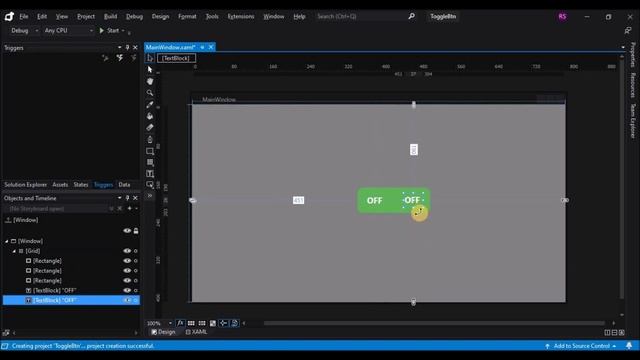Select the Rectangle shape tool
The image size is (640, 360).
tap(150, 151)
